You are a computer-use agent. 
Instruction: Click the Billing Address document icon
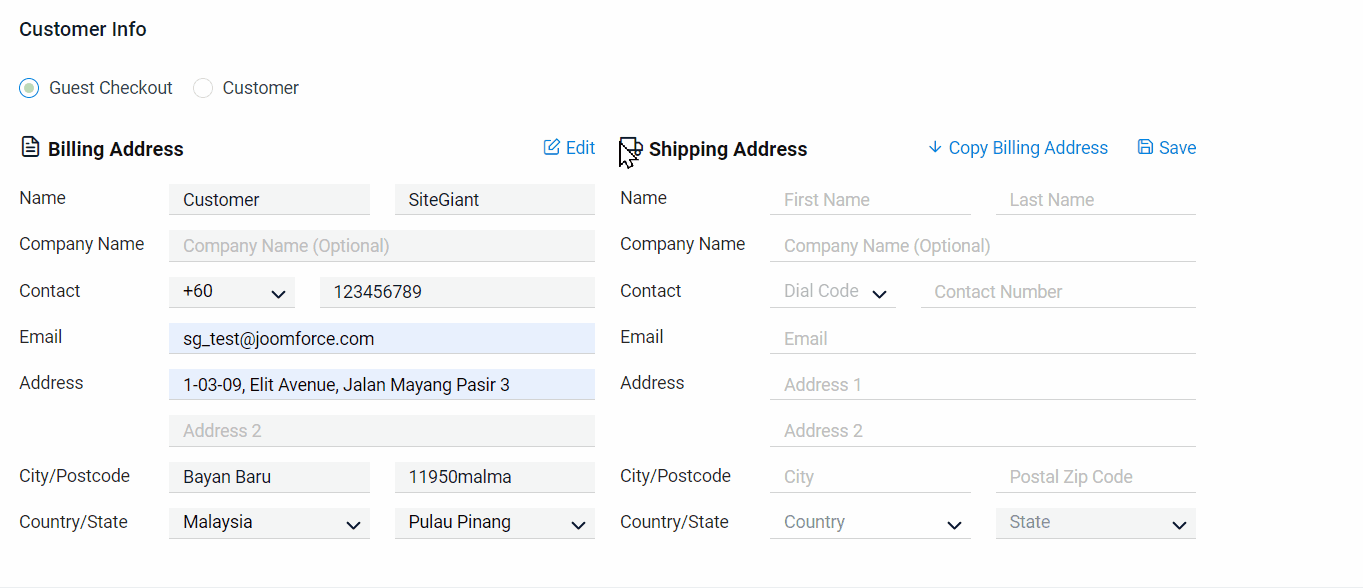(x=30, y=148)
